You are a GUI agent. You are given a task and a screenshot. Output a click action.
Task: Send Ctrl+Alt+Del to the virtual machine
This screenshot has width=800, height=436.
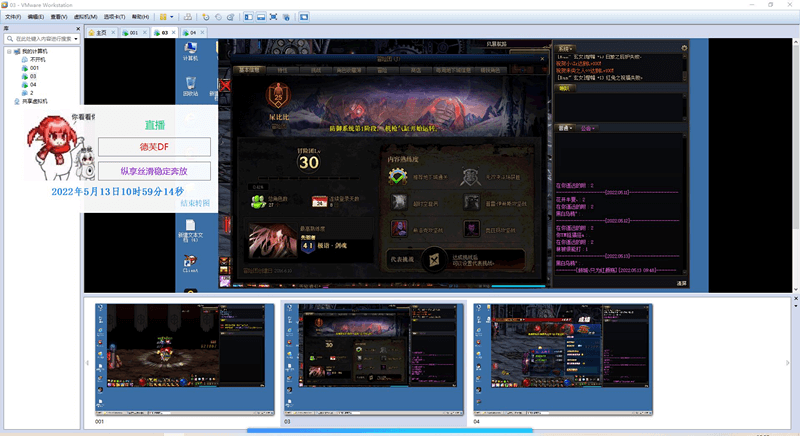coord(188,17)
